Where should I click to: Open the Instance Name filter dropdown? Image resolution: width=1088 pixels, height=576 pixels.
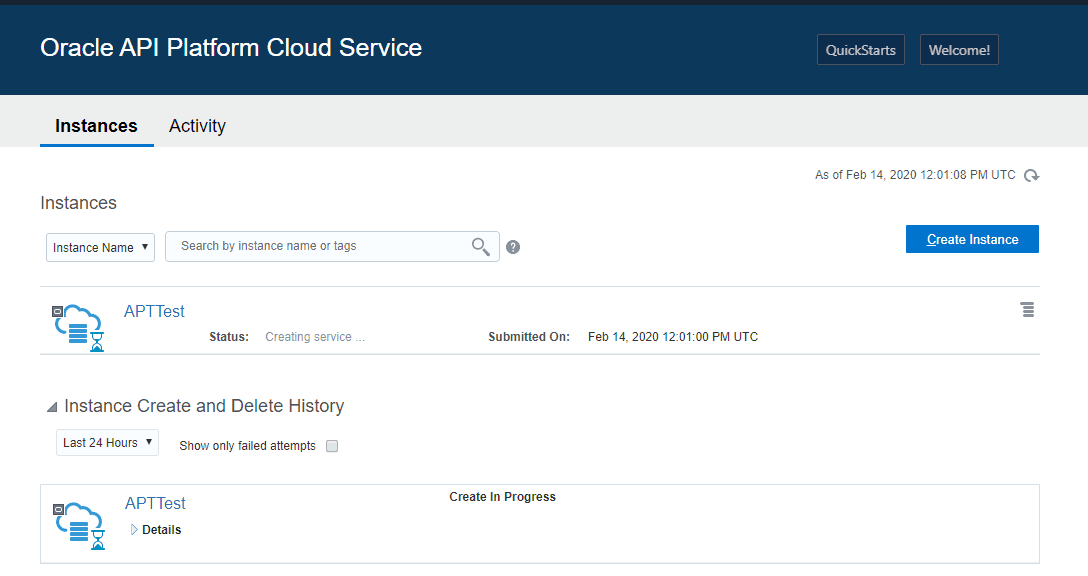[x=101, y=247]
